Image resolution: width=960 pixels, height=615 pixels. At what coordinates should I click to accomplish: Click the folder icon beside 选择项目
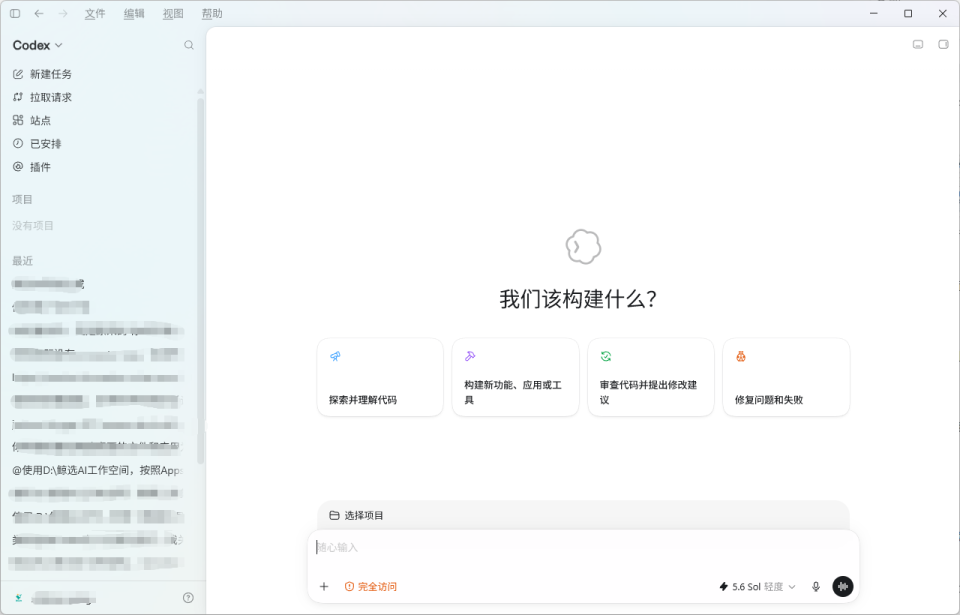(334, 516)
